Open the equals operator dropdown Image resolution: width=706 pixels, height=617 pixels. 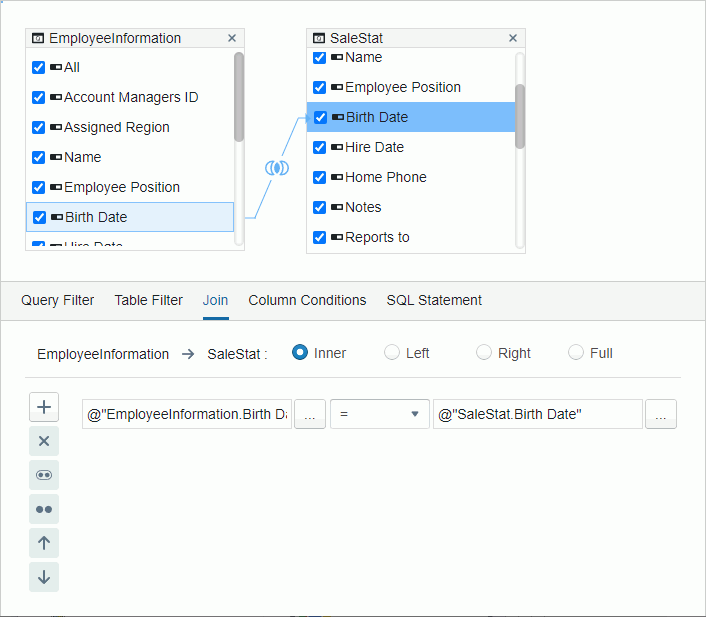point(379,414)
